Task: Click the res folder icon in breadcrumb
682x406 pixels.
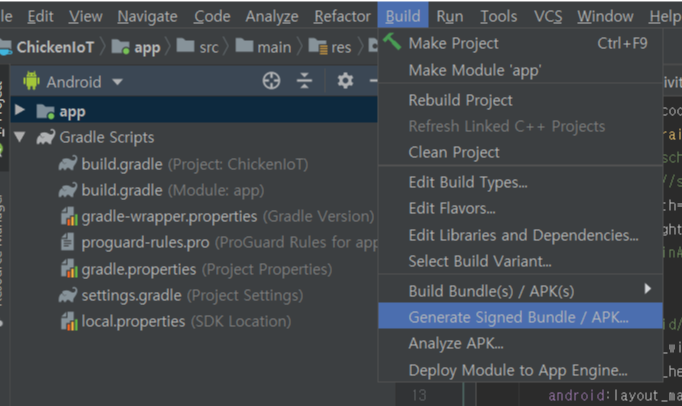Action: [x=318, y=46]
